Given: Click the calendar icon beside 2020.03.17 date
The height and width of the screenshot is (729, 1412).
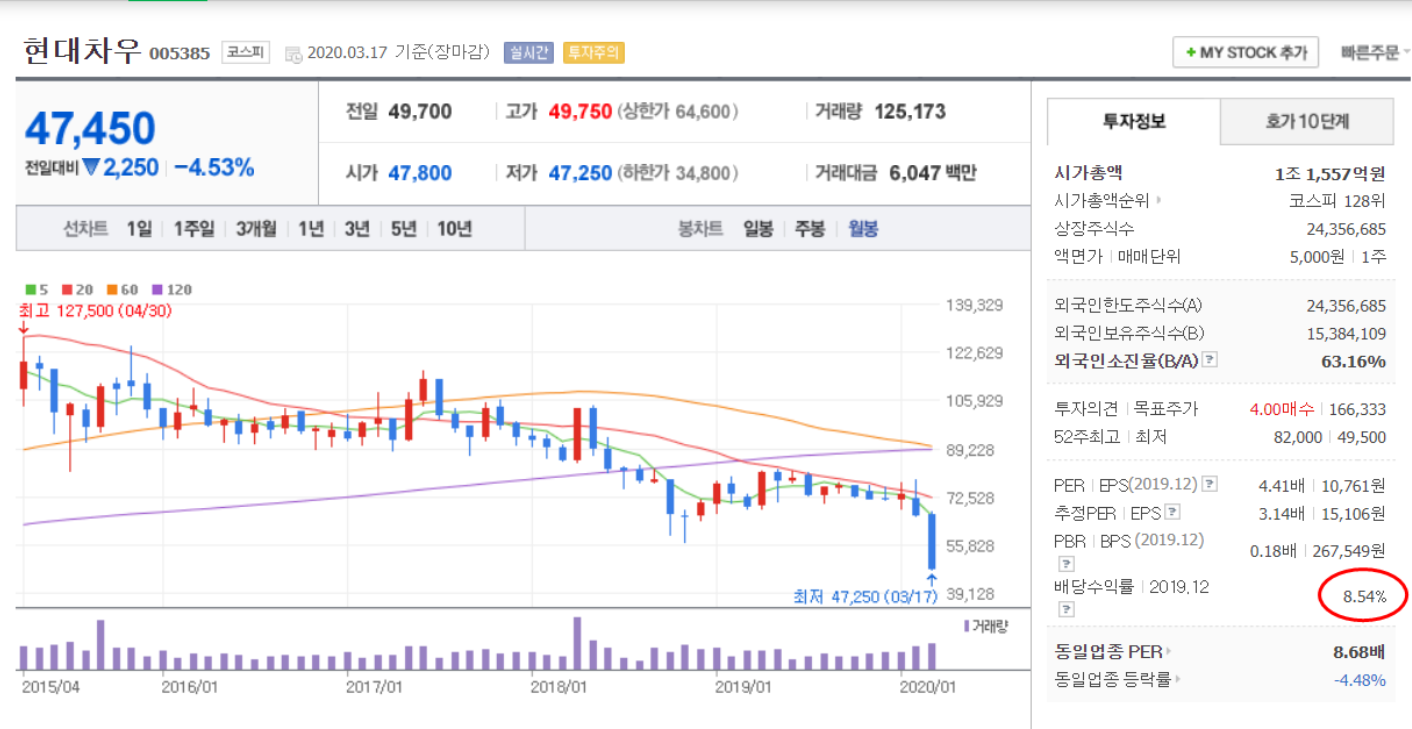Looking at the screenshot, I should coord(293,53).
